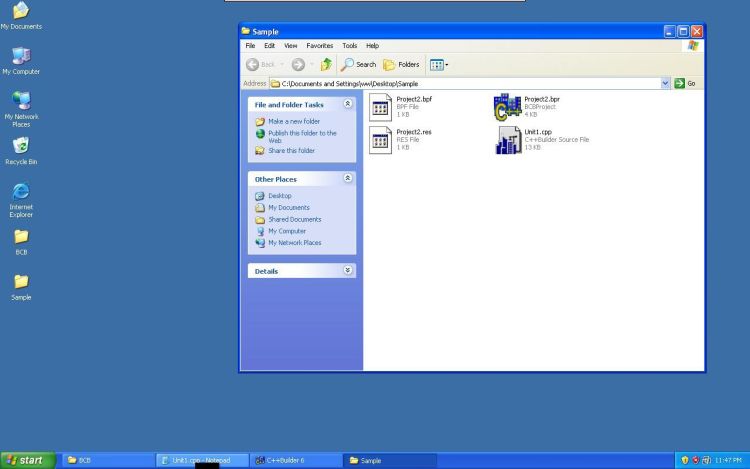Screen dimensions: 750x469
Task: Maximize the Sample window
Action: pos(683,32)
